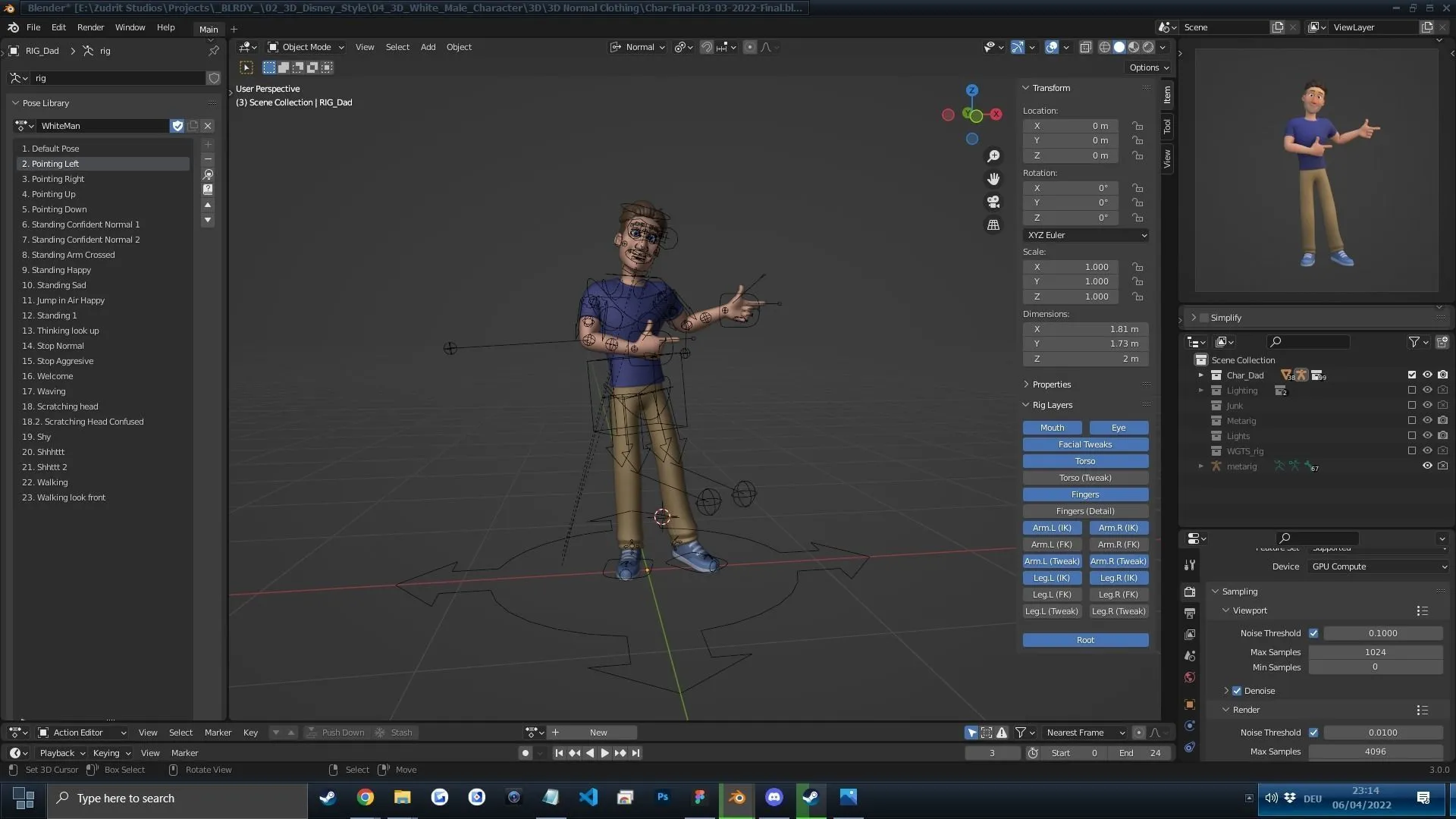Hide the metarig in the Outliner

[x=1427, y=466]
